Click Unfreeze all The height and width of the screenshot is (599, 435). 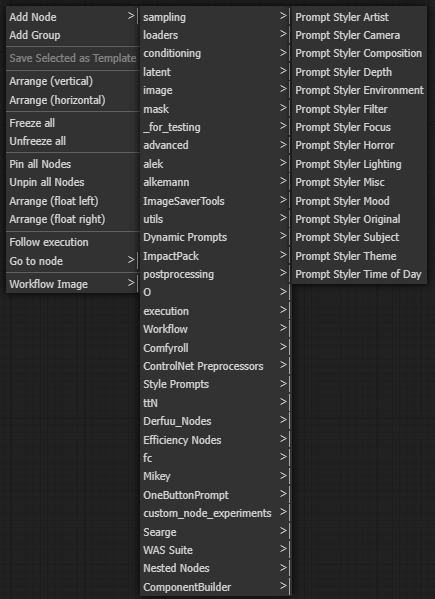[x=73, y=141]
